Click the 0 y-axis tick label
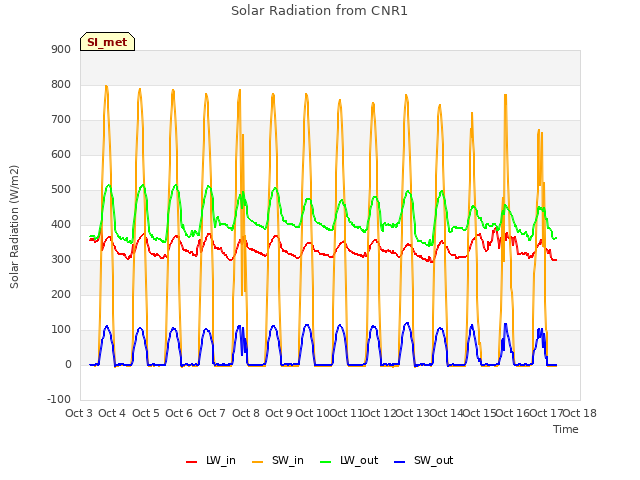The height and width of the screenshot is (480, 640). coord(68,364)
